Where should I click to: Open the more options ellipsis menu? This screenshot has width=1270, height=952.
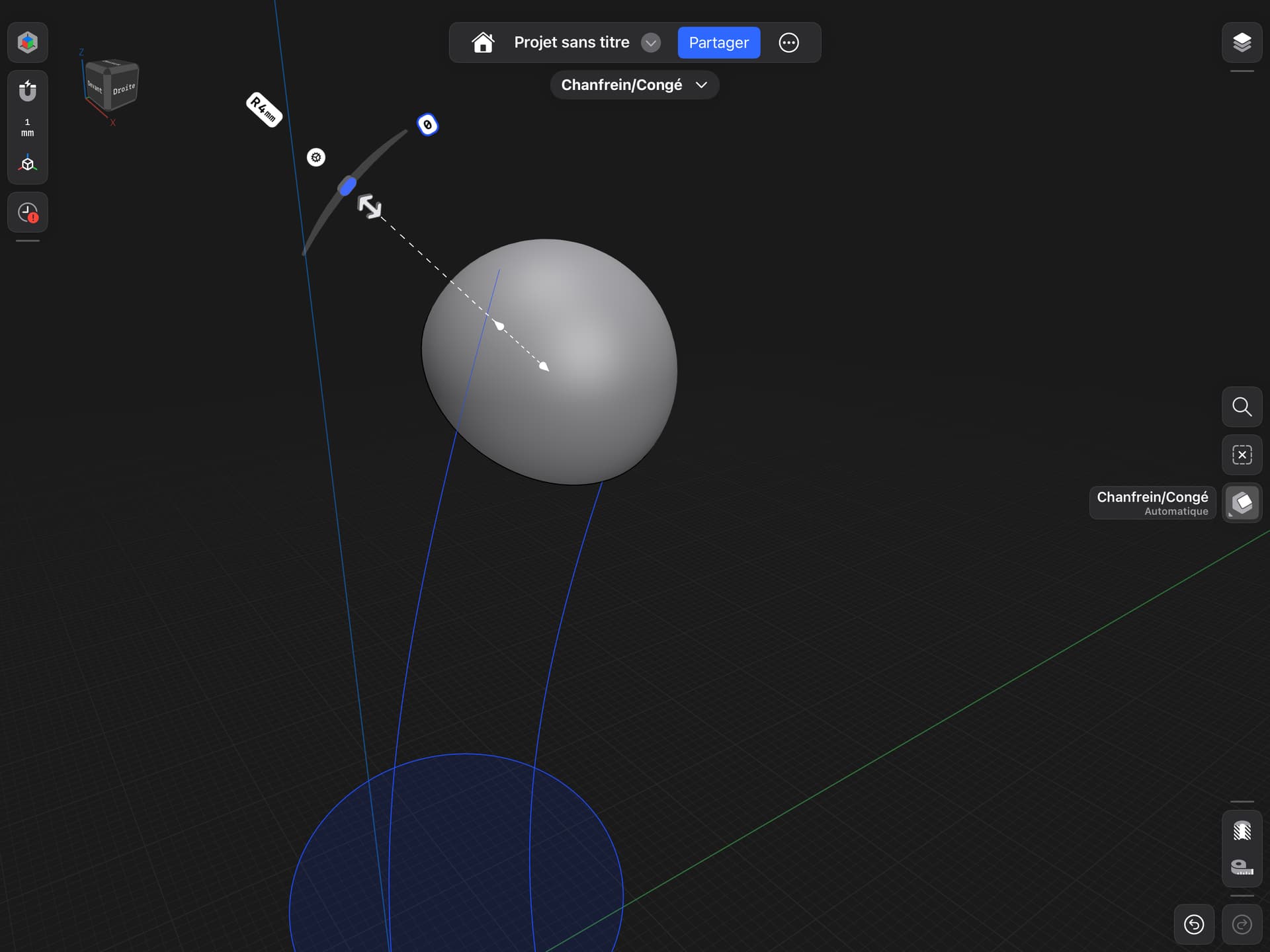pyautogui.click(x=788, y=43)
